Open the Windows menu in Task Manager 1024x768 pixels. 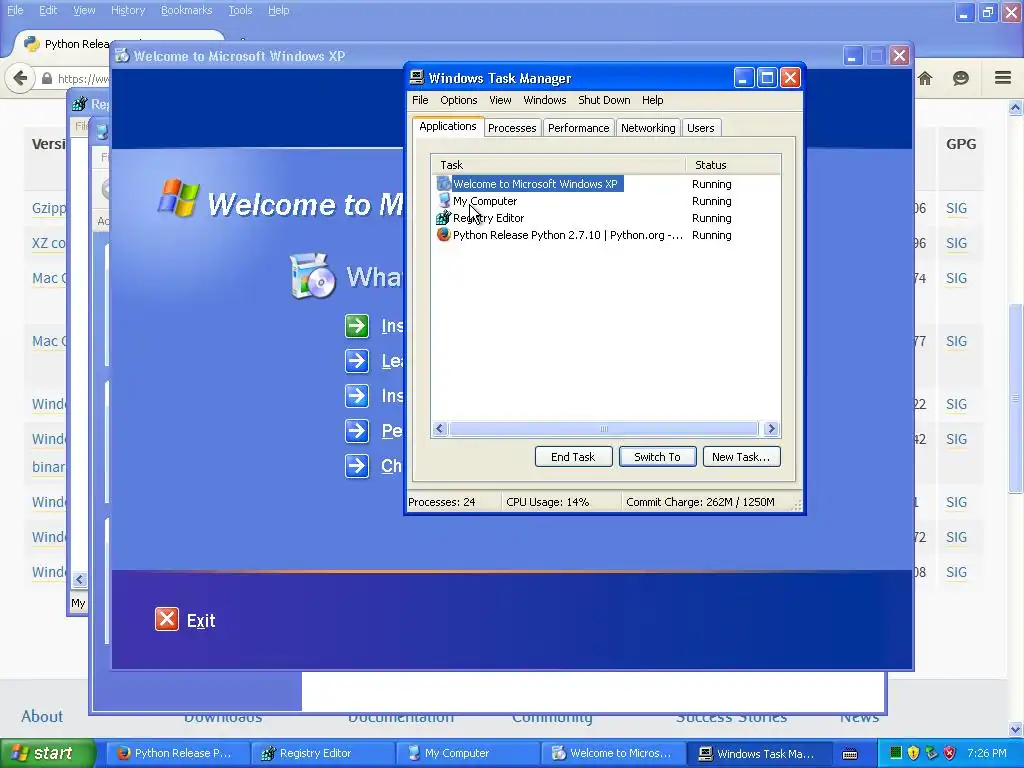point(545,100)
